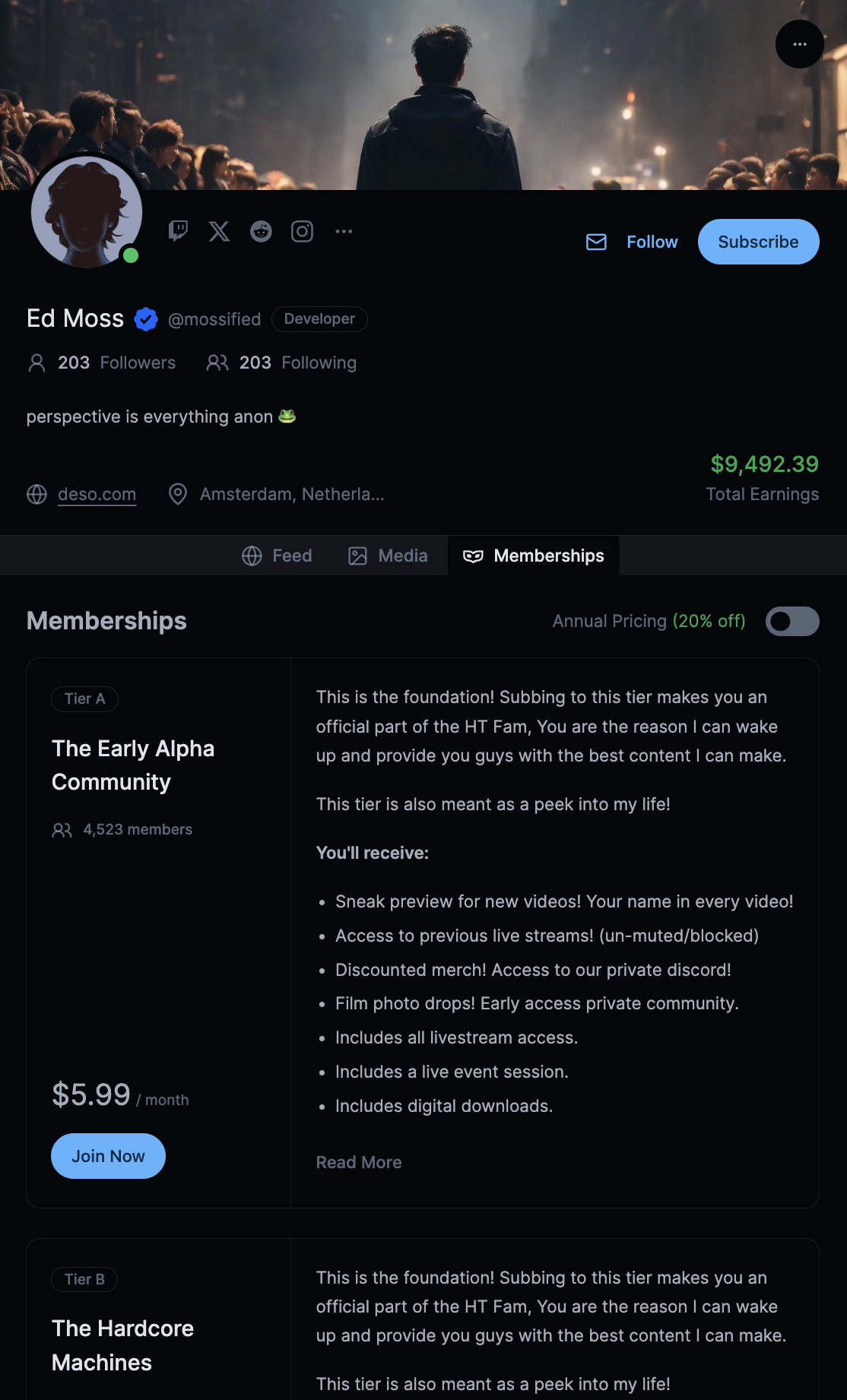Visit the Reddit profile icon
The width and height of the screenshot is (847, 1400).
click(261, 231)
